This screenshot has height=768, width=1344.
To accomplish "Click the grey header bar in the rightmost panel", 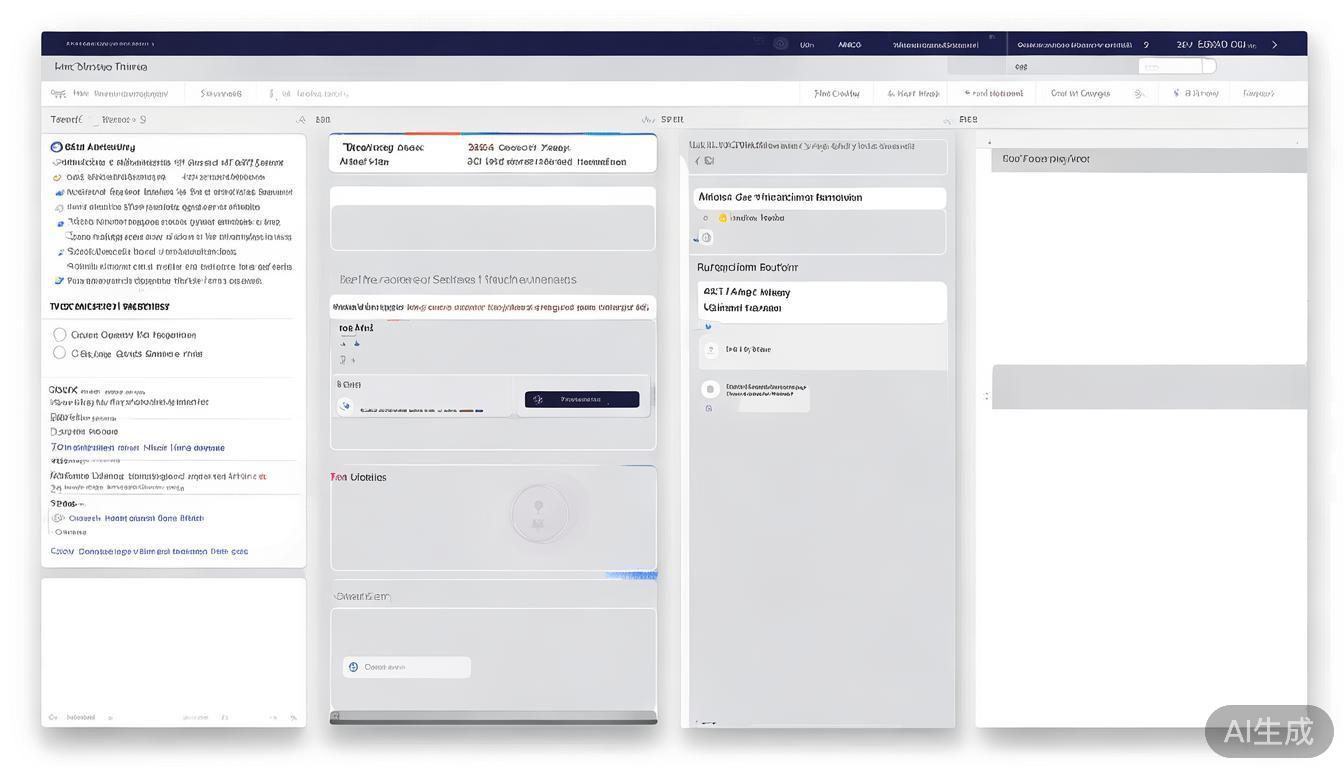I will click(x=1148, y=159).
